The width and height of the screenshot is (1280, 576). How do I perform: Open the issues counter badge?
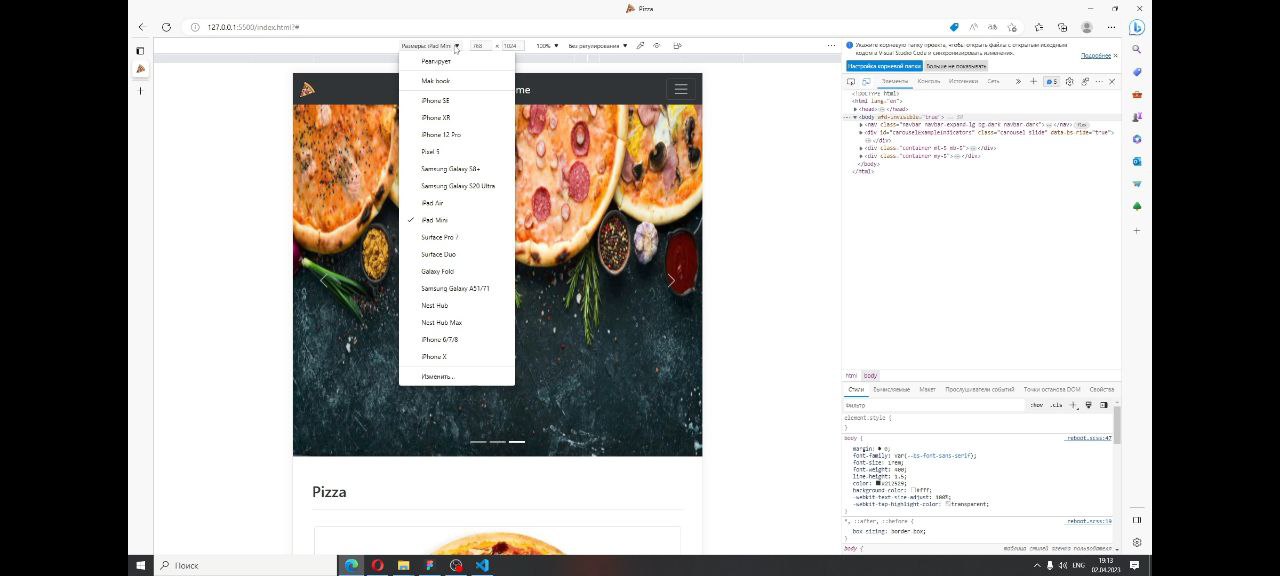(x=1051, y=81)
